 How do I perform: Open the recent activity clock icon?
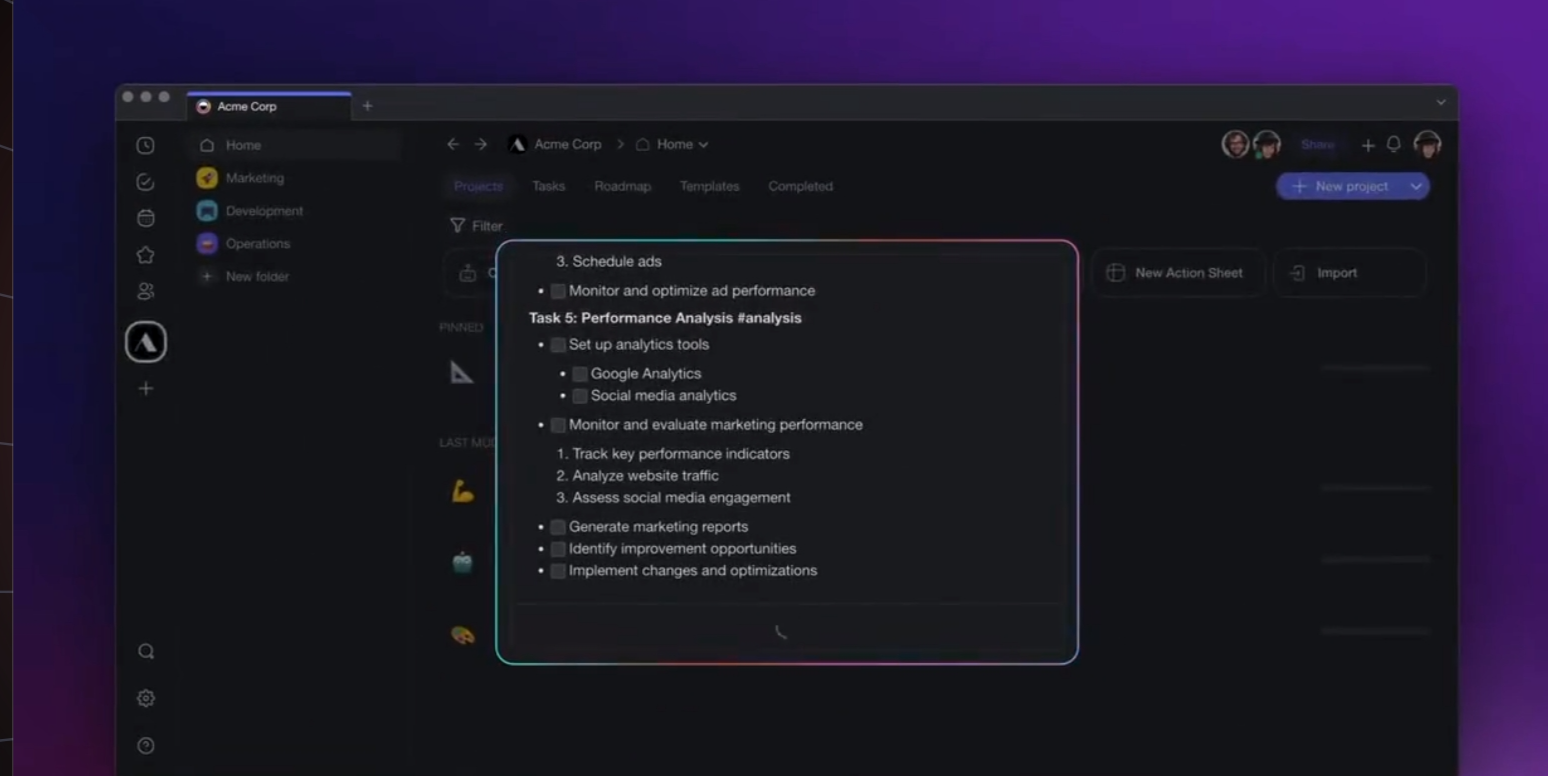pos(146,145)
